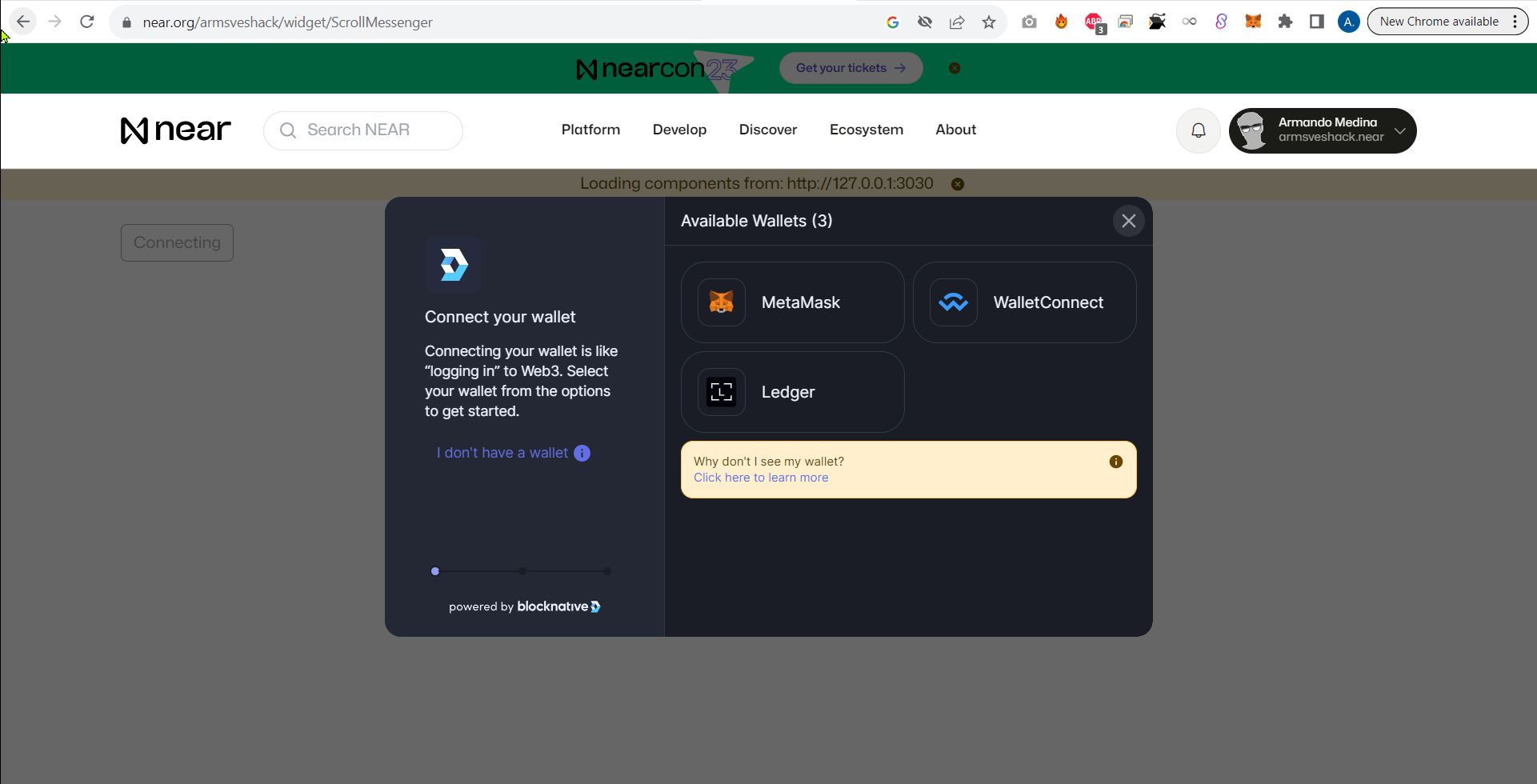Click the lock icon in address bar
1537x784 pixels.
126,22
